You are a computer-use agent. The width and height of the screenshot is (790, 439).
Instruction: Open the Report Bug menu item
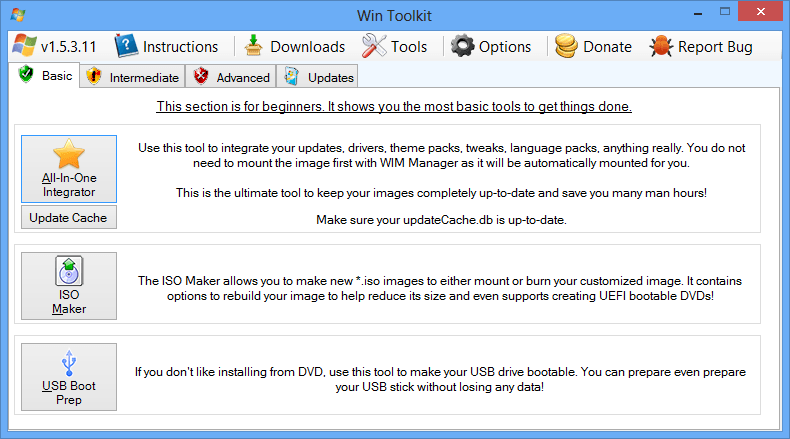pos(701,46)
